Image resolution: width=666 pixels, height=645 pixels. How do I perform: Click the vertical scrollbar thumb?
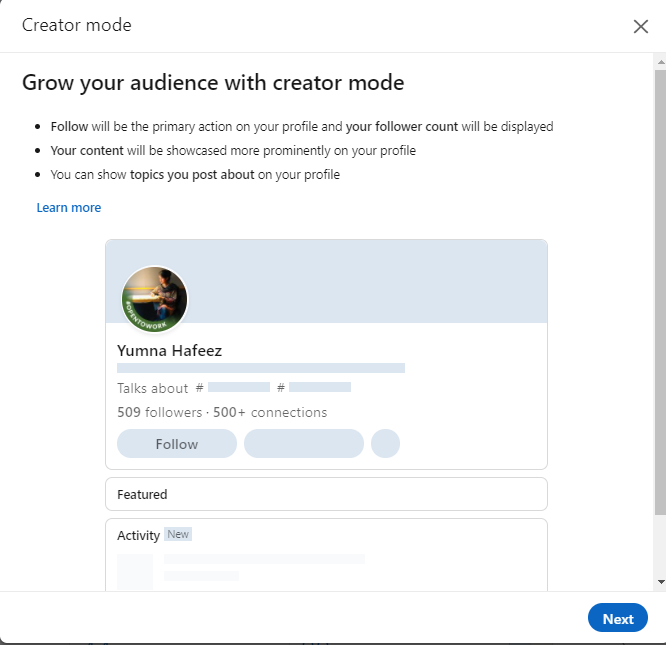click(660, 292)
